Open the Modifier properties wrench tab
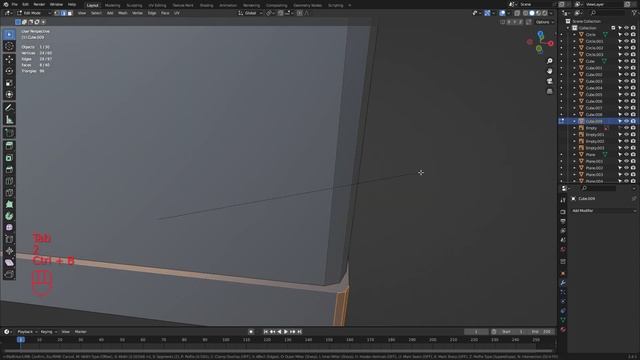The width and height of the screenshot is (640, 360). coord(563,283)
